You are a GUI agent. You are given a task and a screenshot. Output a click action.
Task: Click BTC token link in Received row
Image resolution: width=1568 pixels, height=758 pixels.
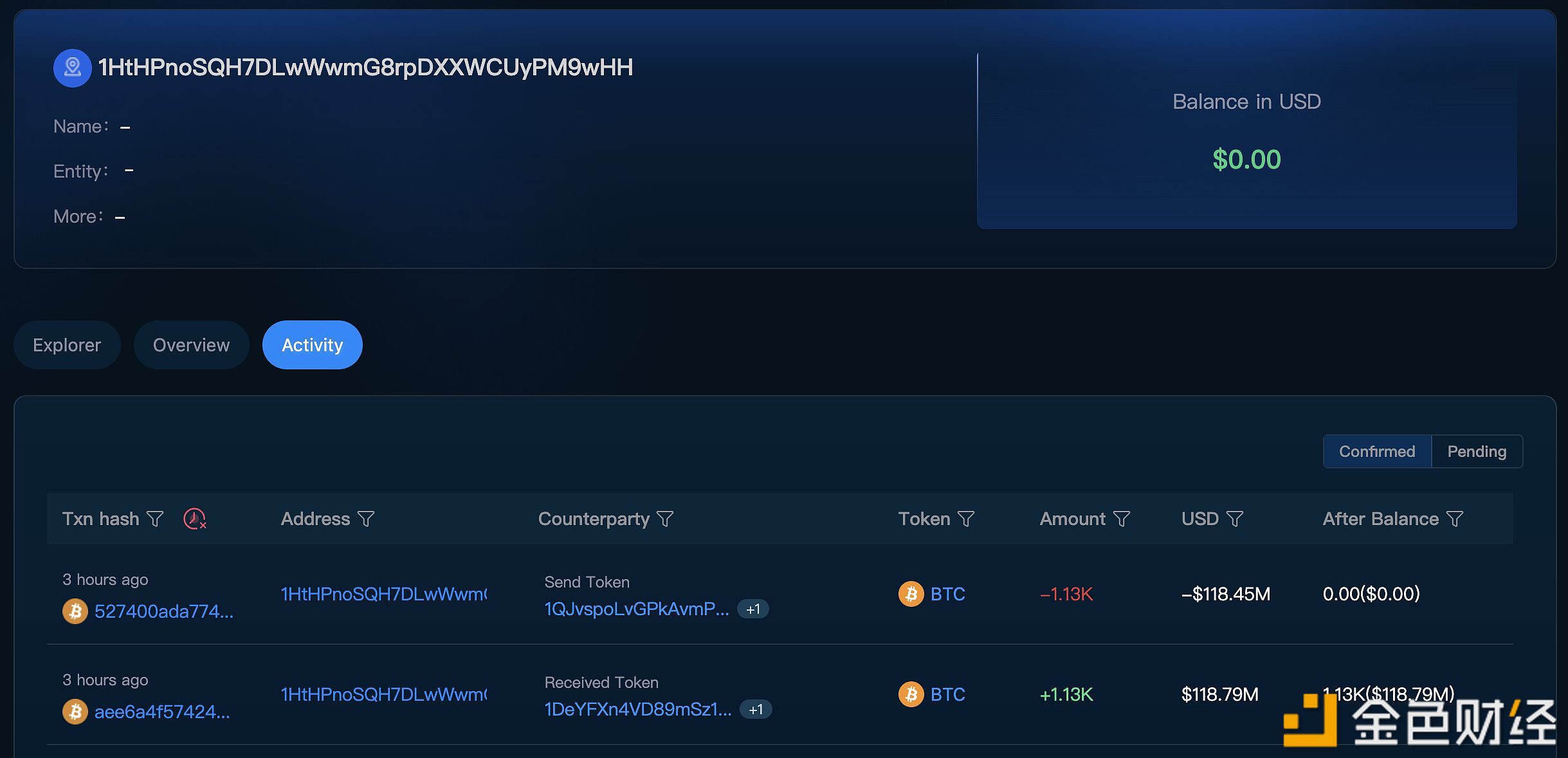pos(948,694)
